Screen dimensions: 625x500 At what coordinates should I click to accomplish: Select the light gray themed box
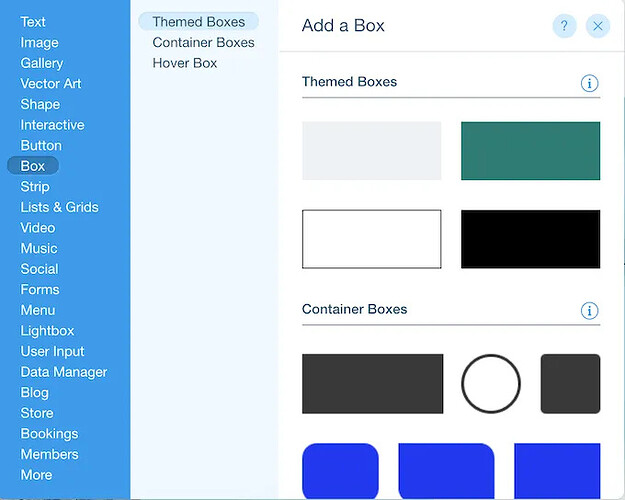(371, 151)
